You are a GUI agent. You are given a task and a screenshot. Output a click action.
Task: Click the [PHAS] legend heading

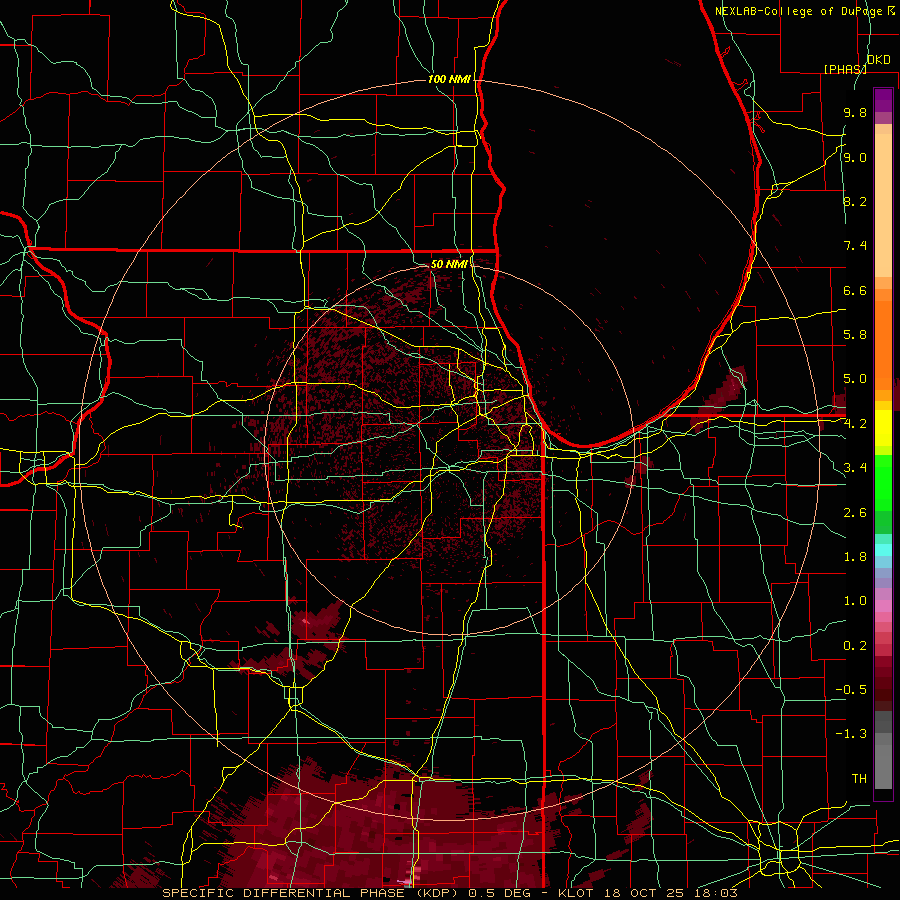click(x=845, y=69)
